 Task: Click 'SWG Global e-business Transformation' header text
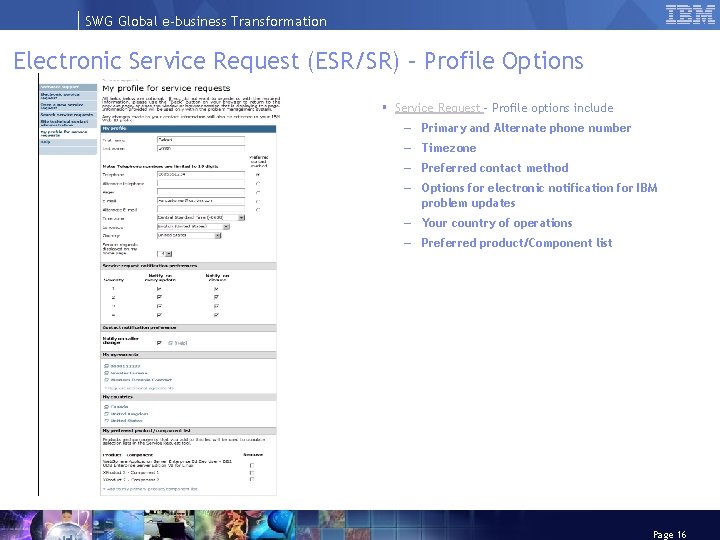point(206,22)
